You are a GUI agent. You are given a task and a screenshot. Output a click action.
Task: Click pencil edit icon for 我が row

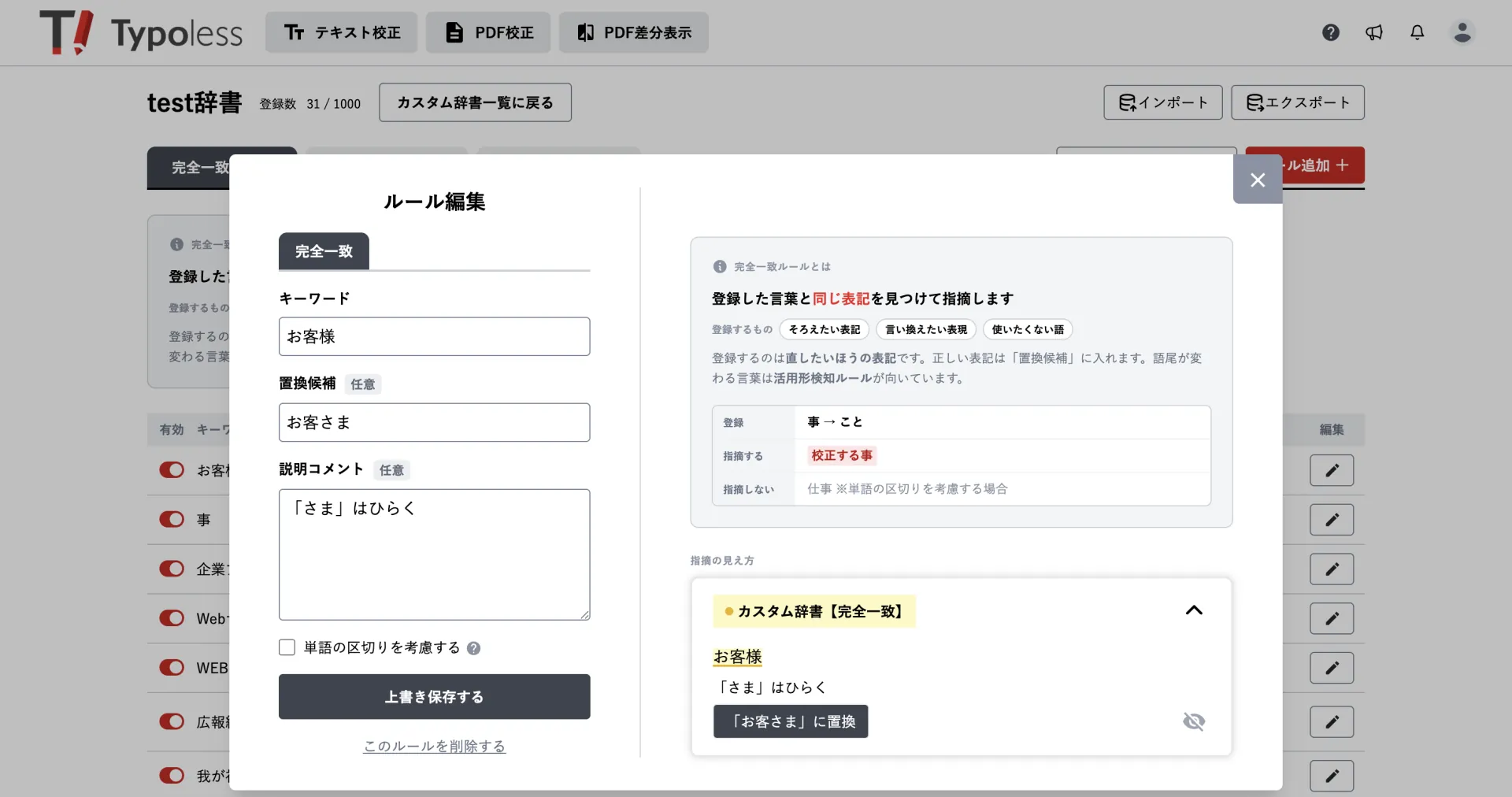coord(1332,776)
